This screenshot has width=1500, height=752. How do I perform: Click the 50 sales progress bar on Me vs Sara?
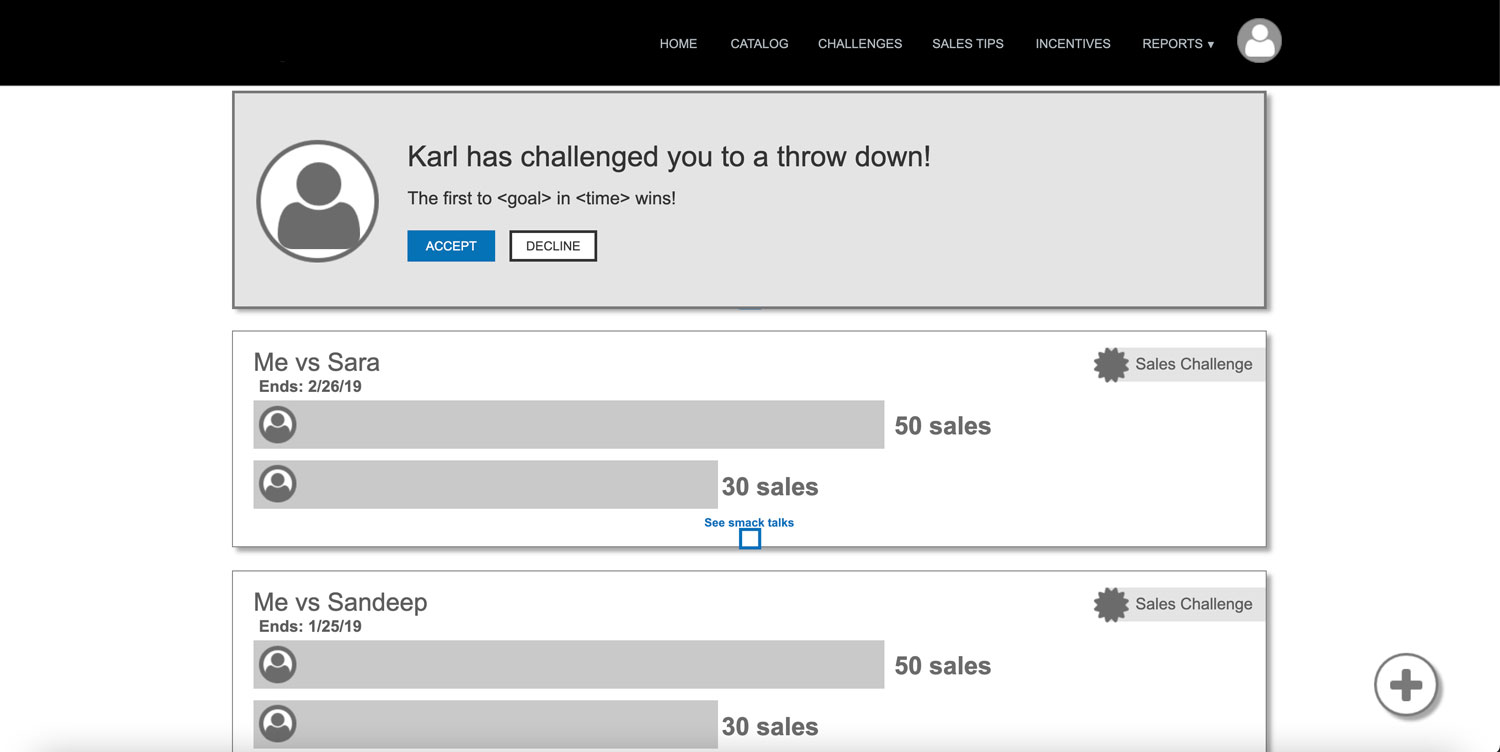(568, 424)
